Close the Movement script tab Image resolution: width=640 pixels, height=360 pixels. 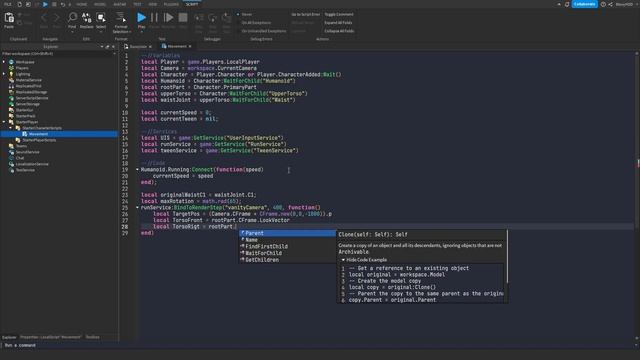tap(190, 47)
